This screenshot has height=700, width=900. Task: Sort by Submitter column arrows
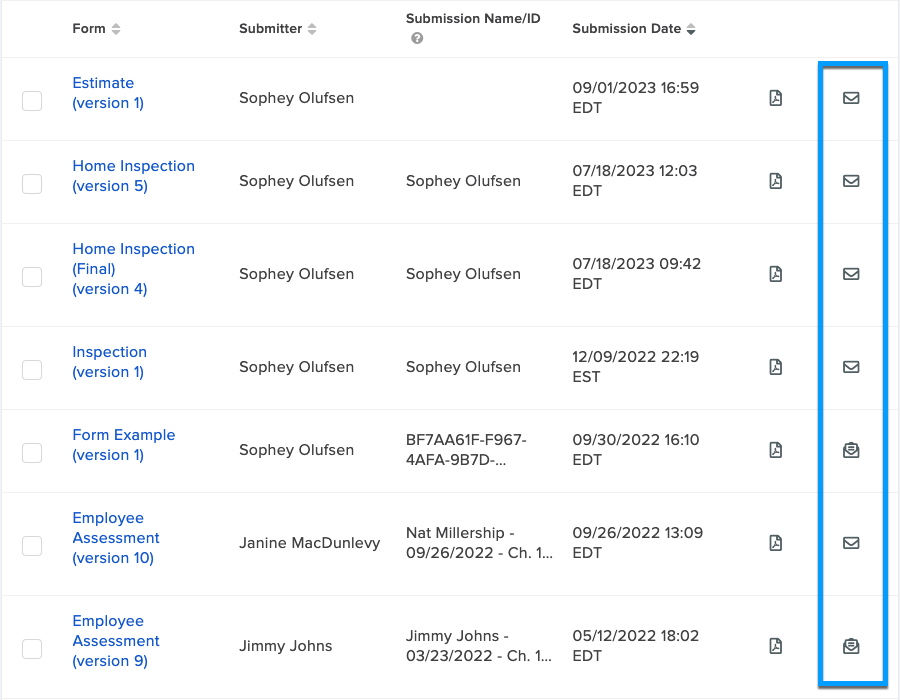coord(312,29)
